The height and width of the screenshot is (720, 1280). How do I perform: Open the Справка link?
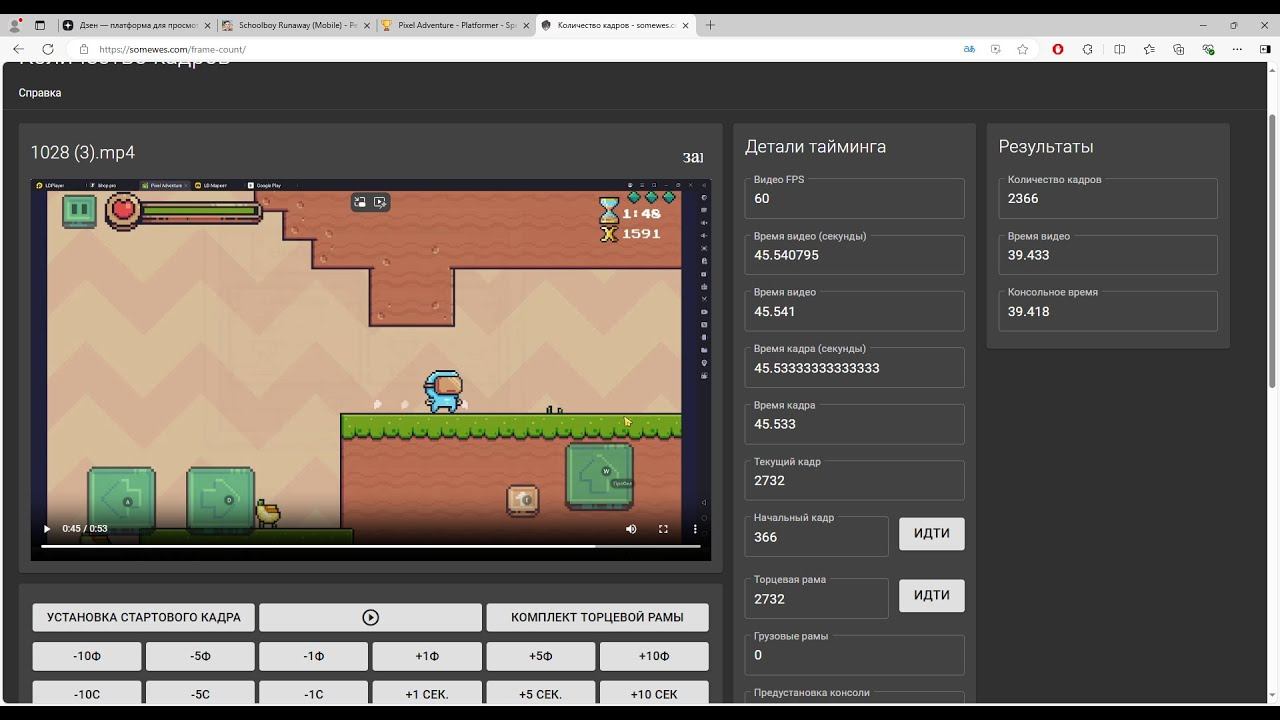tap(40, 93)
